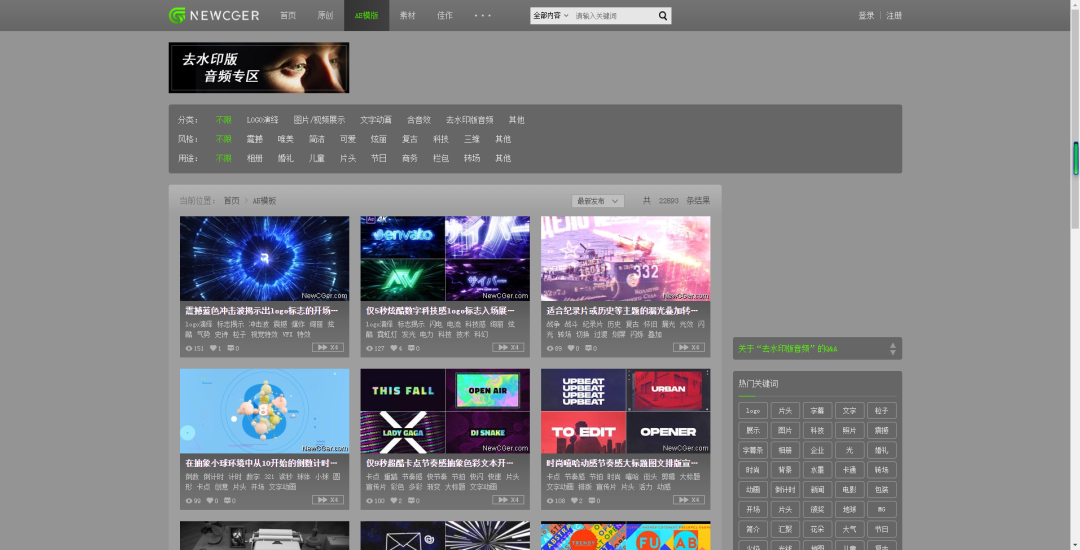The image size is (1080, 550).
Task: Click inside the keyword search input field
Action: click(613, 15)
